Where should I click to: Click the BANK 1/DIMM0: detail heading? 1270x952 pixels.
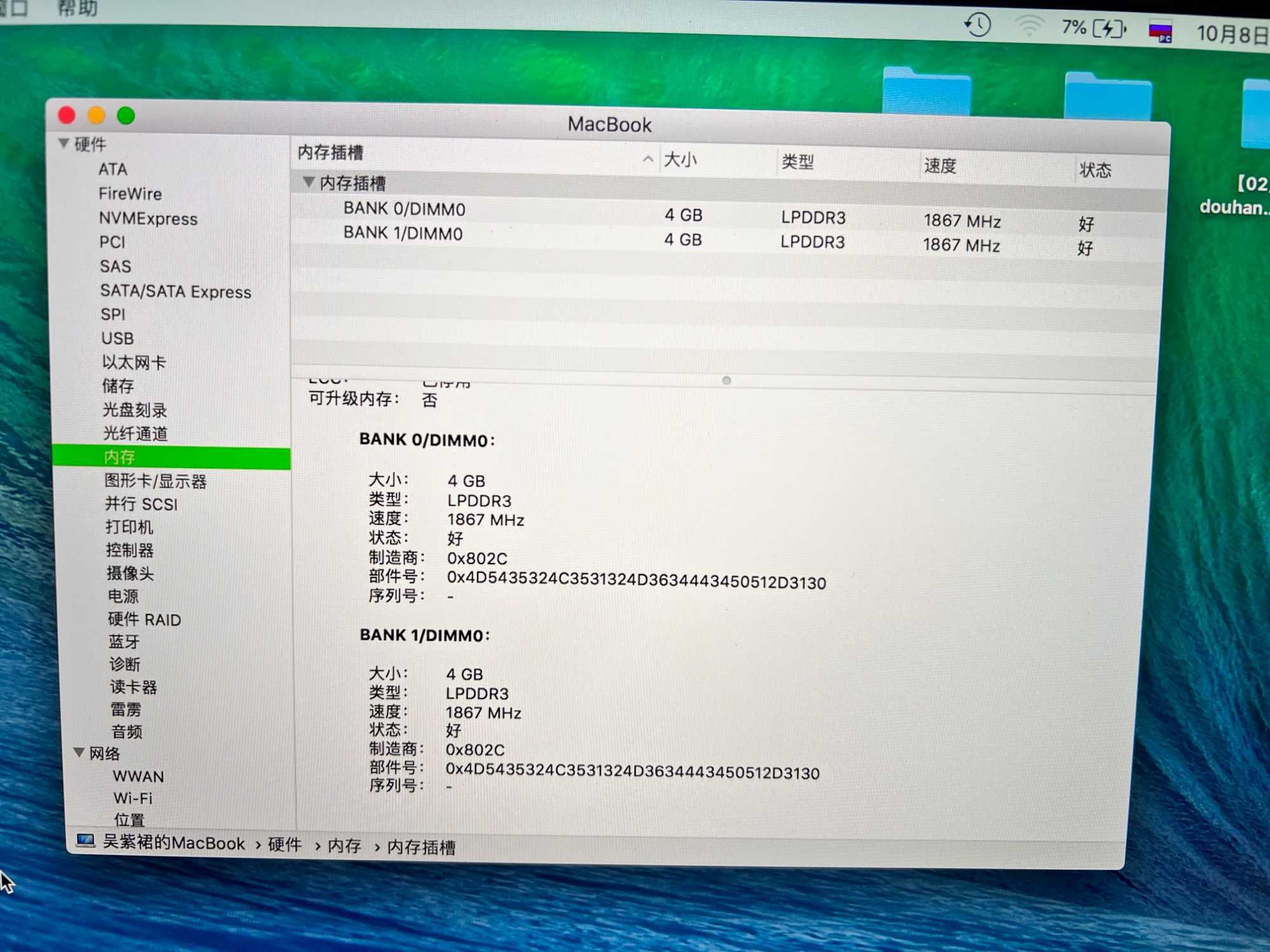click(x=425, y=635)
